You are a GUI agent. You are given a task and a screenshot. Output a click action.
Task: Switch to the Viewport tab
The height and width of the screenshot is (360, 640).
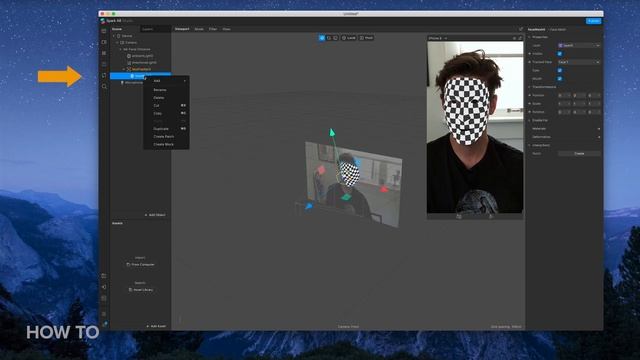click(x=182, y=29)
